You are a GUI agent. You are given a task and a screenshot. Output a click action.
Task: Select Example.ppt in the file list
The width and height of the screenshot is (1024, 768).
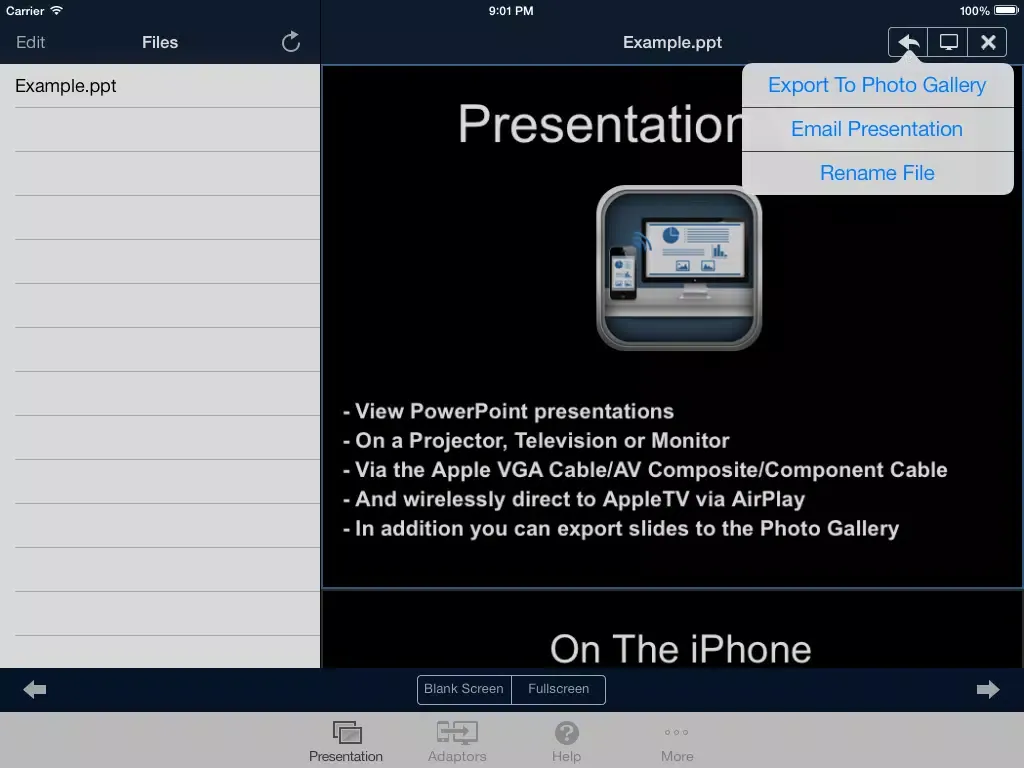coord(160,86)
